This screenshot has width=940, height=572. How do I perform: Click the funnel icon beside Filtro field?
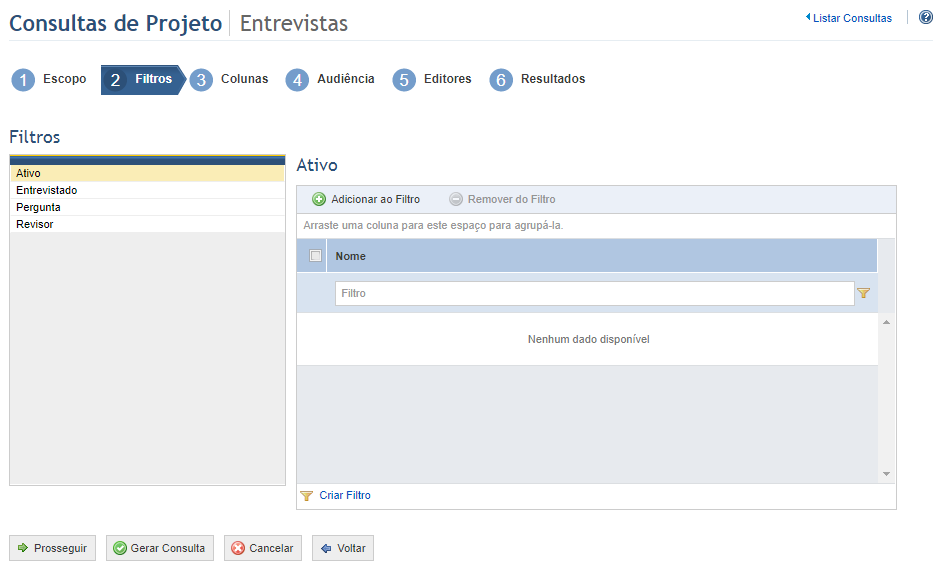point(863,293)
